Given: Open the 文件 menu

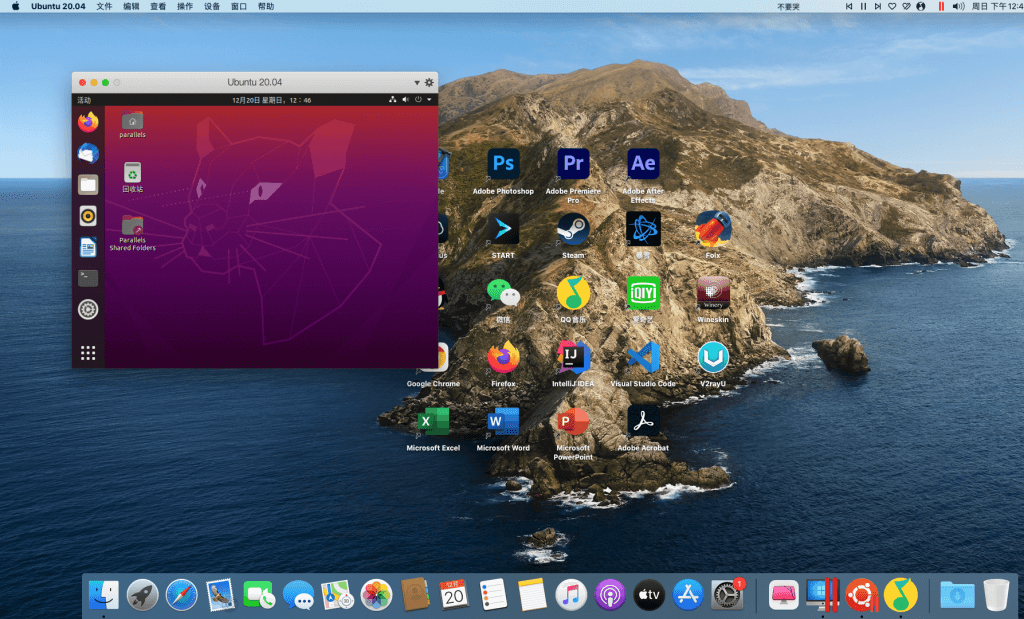Looking at the screenshot, I should coord(104,7).
